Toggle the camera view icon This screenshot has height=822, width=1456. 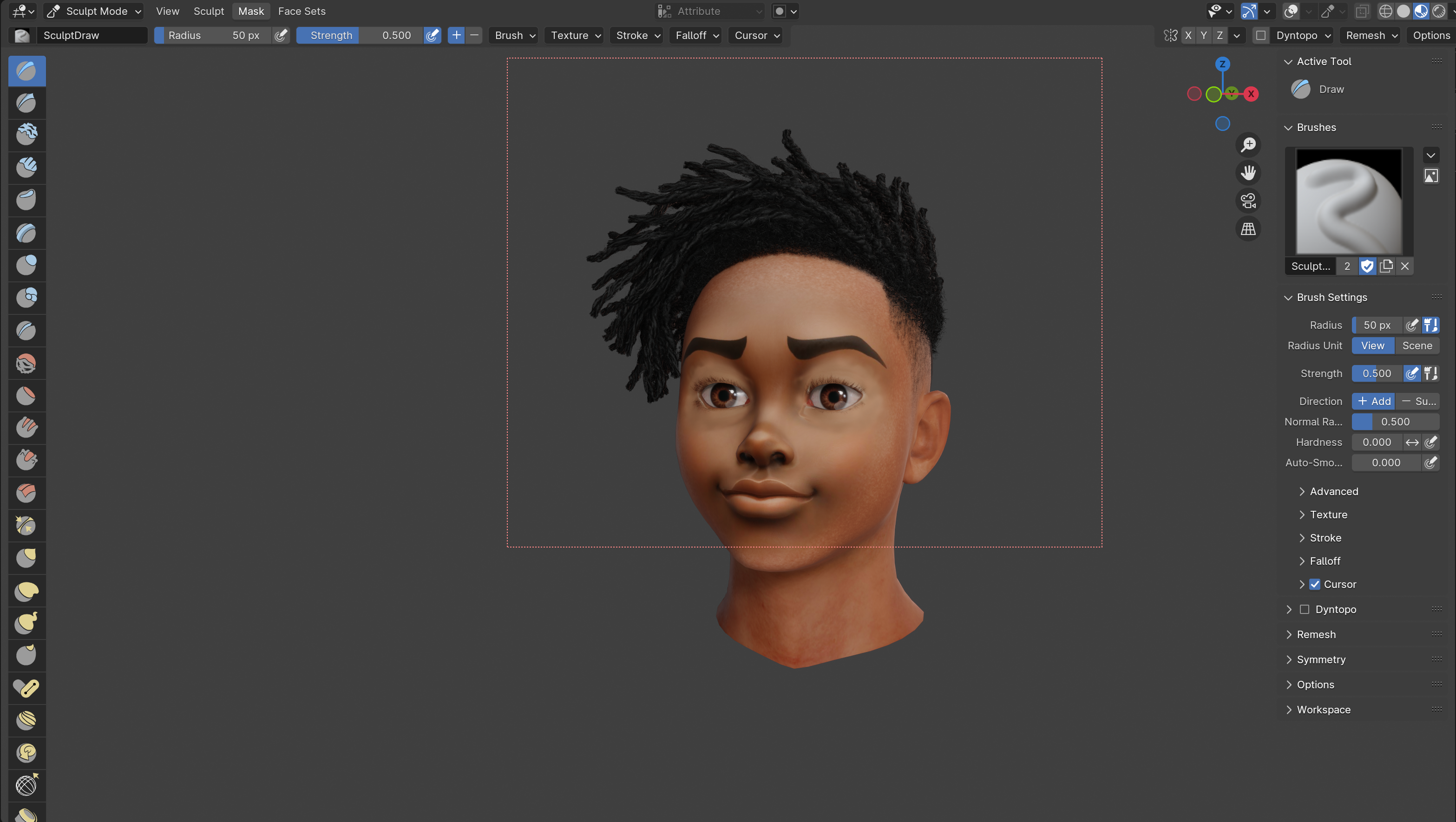click(x=1248, y=201)
